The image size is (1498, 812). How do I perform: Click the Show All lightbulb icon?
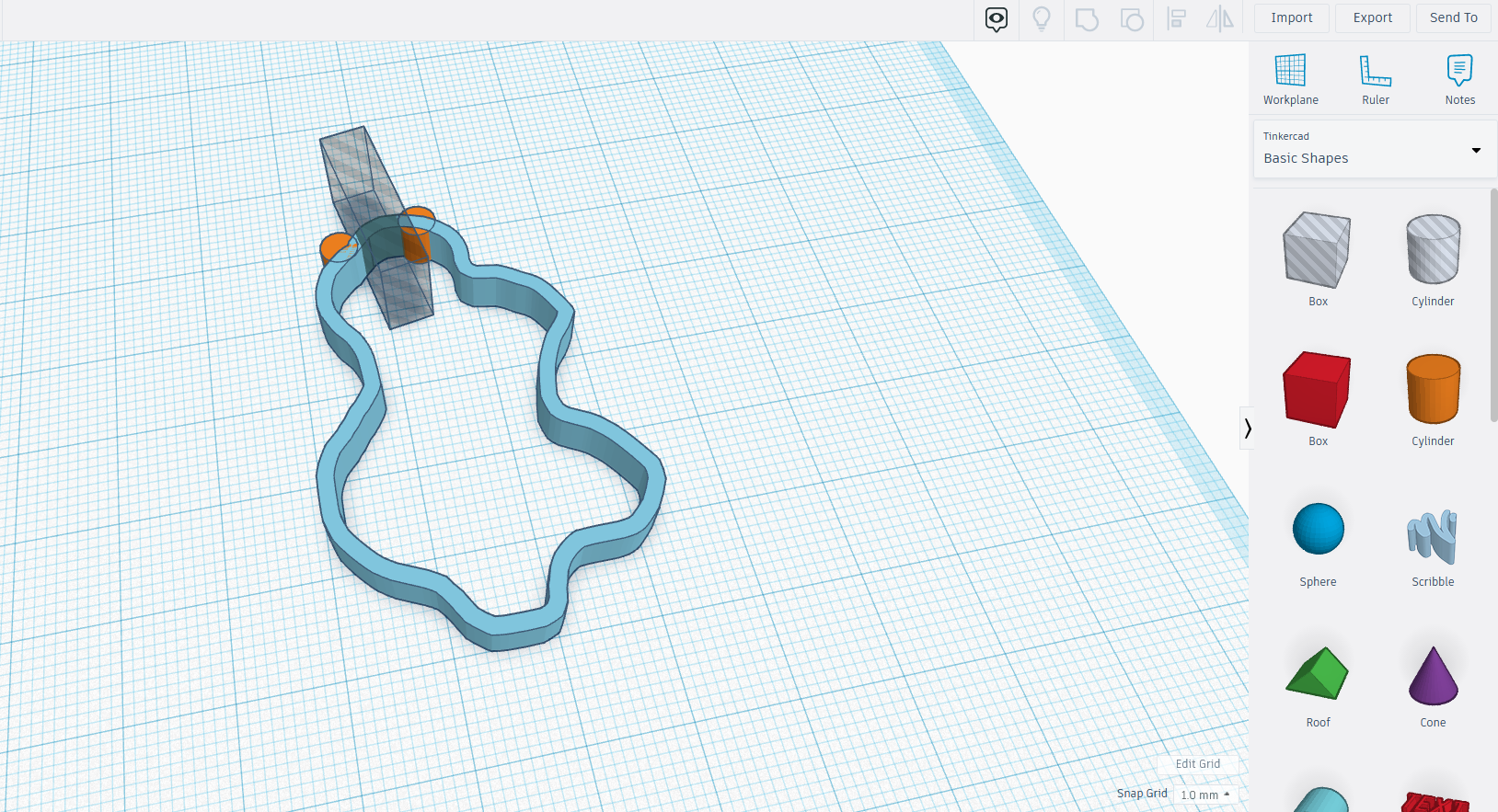pos(1042,18)
